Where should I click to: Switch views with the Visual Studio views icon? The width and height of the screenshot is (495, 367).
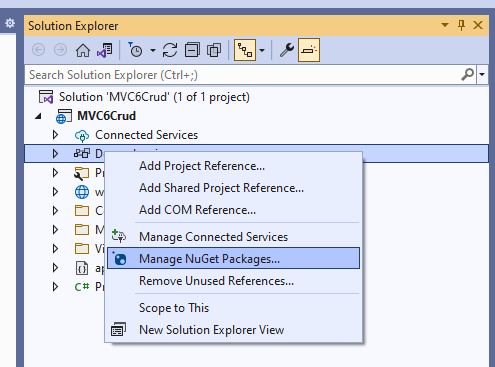pos(105,51)
